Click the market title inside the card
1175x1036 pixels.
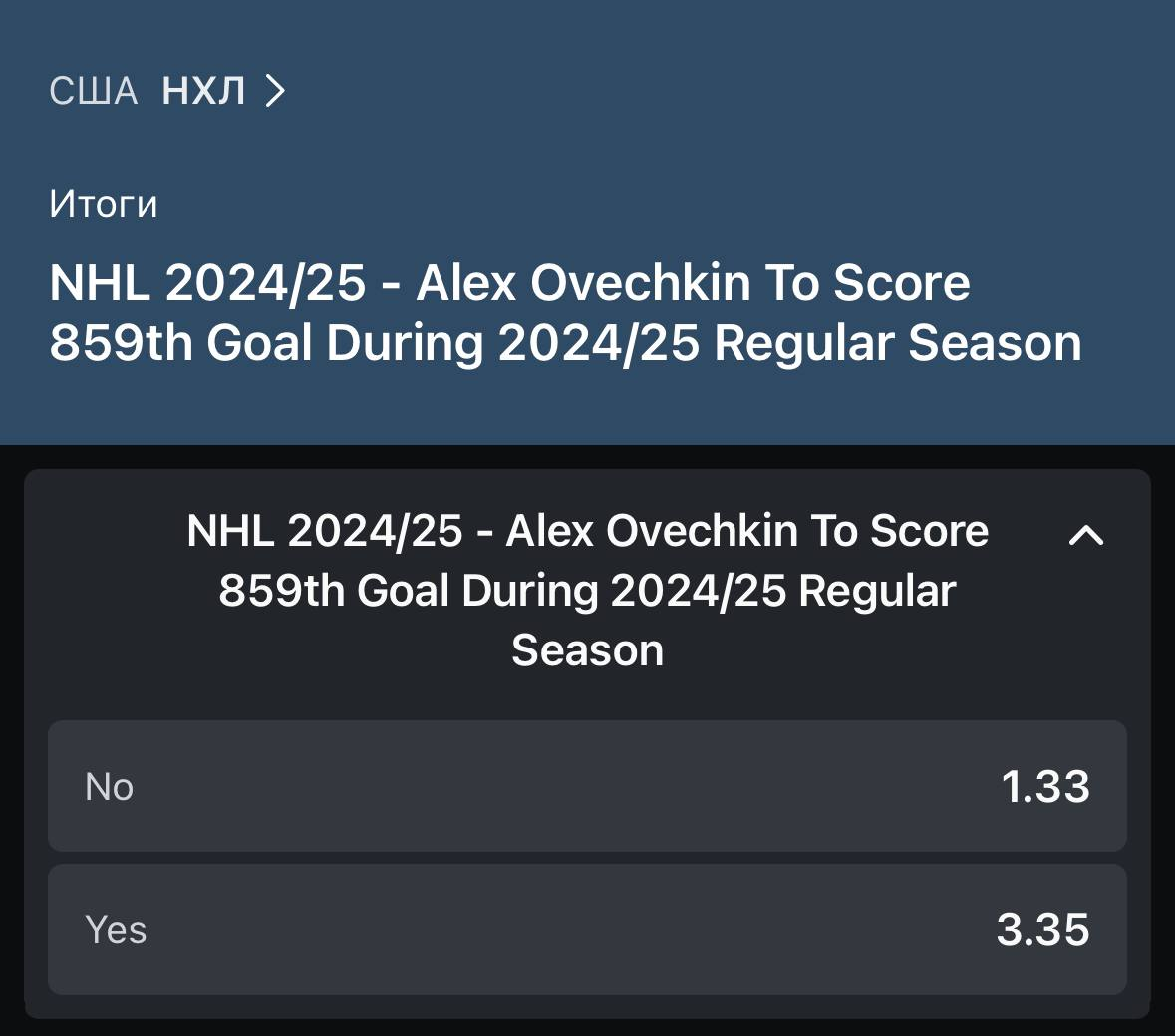(587, 590)
